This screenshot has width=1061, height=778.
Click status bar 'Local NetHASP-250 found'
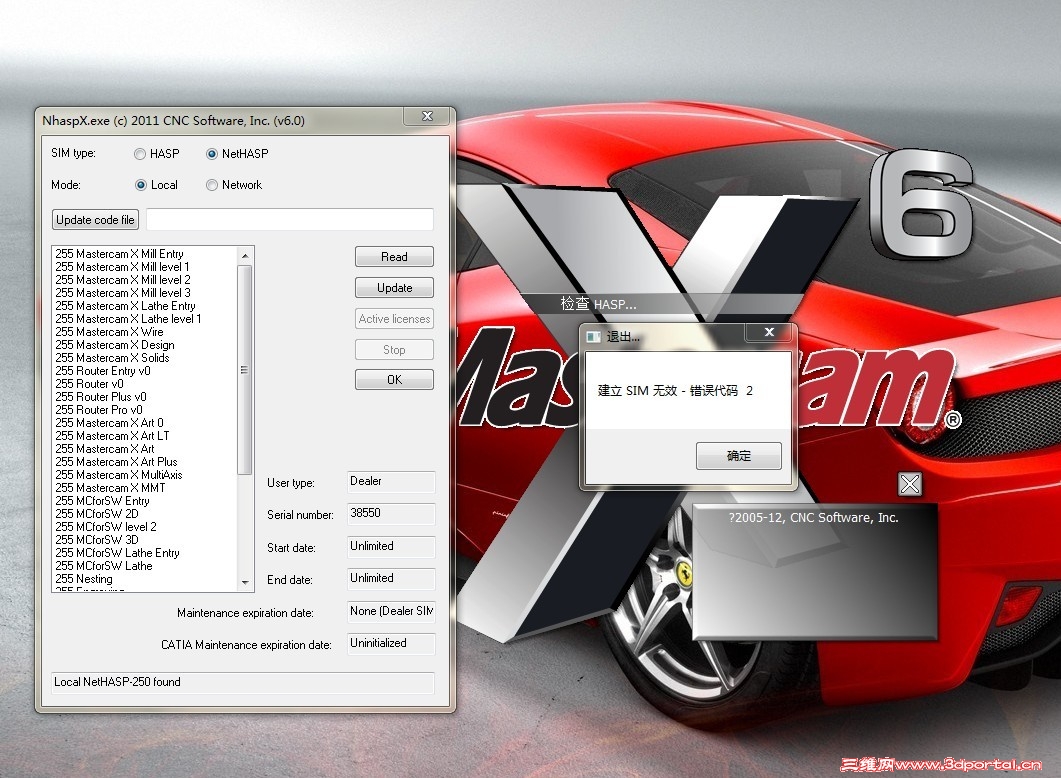[243, 683]
